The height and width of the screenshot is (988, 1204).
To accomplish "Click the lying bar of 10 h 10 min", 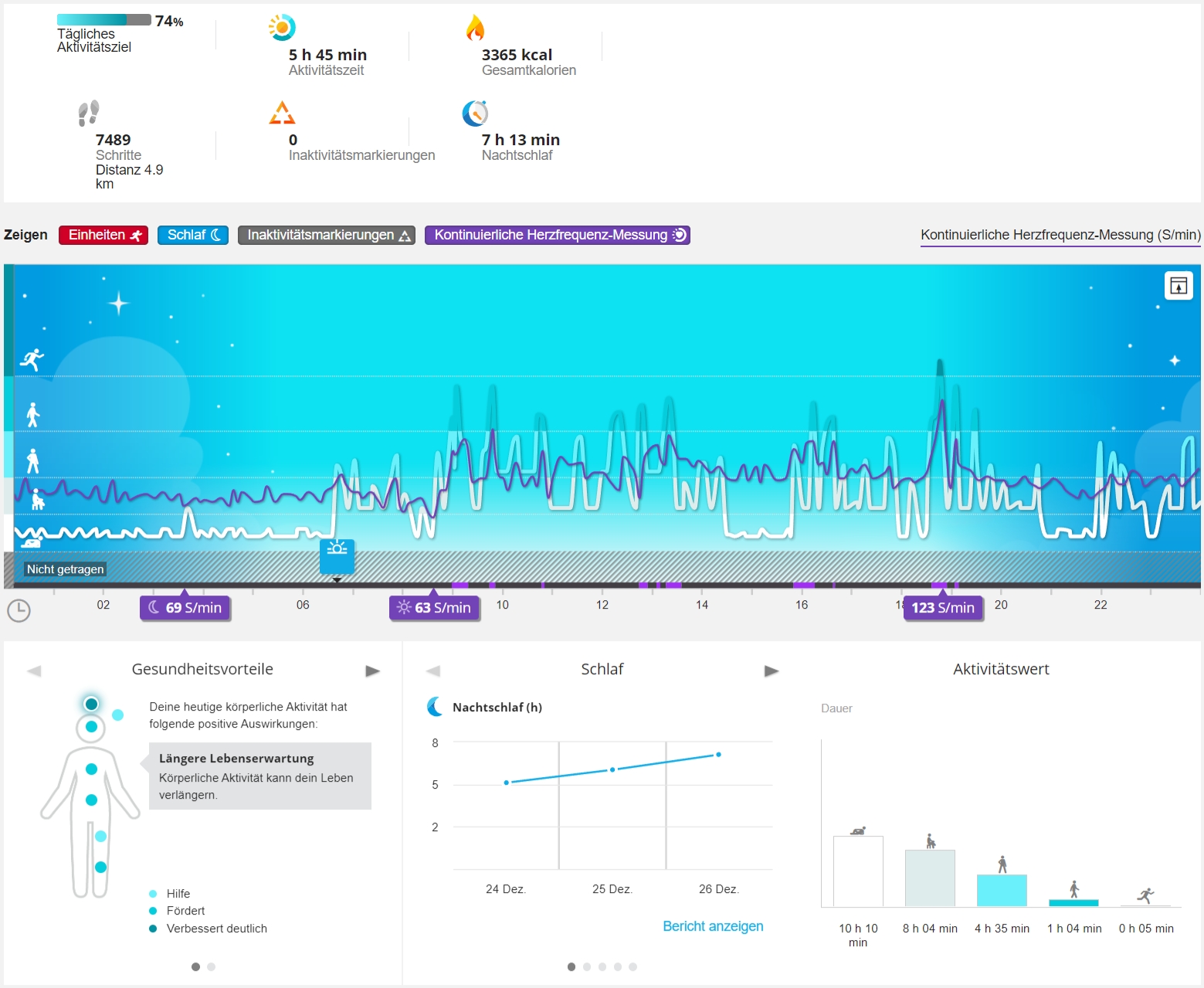I will (858, 871).
